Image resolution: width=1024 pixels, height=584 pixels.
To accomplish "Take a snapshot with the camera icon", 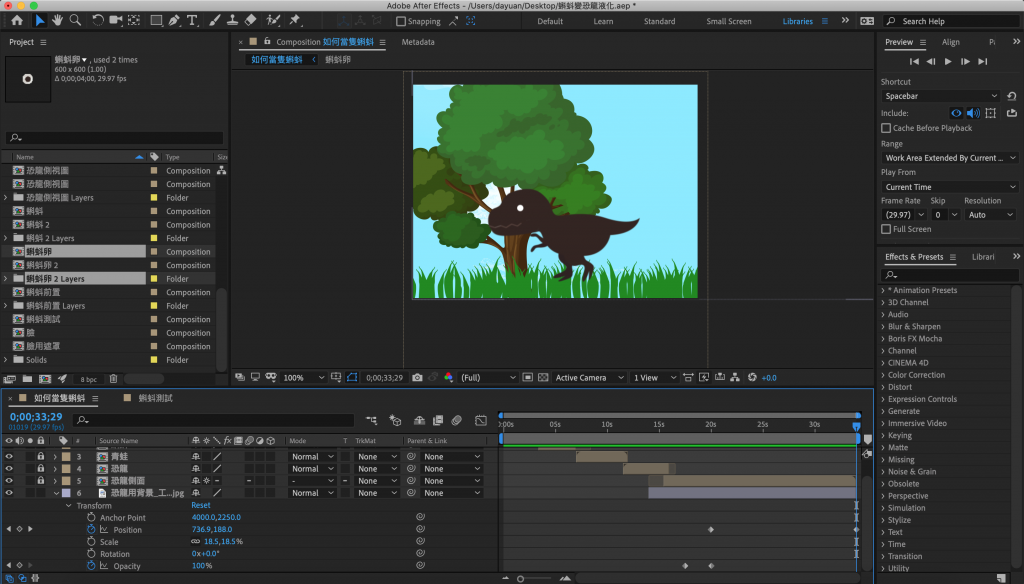I will (417, 378).
